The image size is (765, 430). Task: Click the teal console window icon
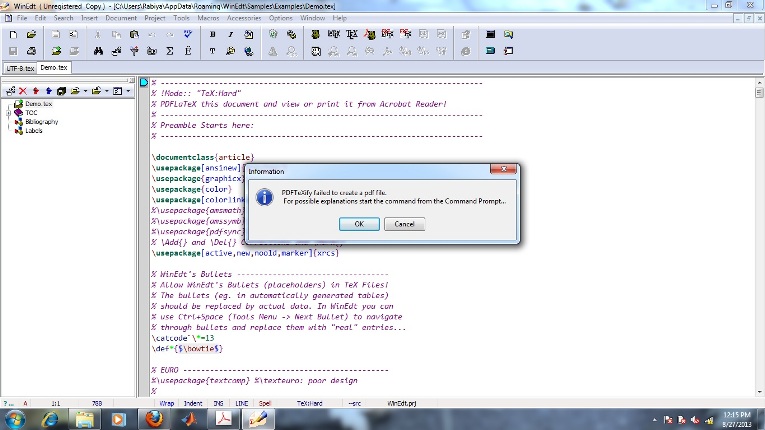tap(490, 51)
